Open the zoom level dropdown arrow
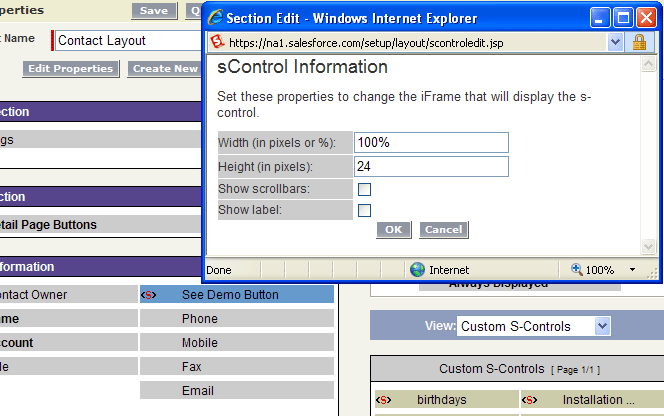 point(633,270)
